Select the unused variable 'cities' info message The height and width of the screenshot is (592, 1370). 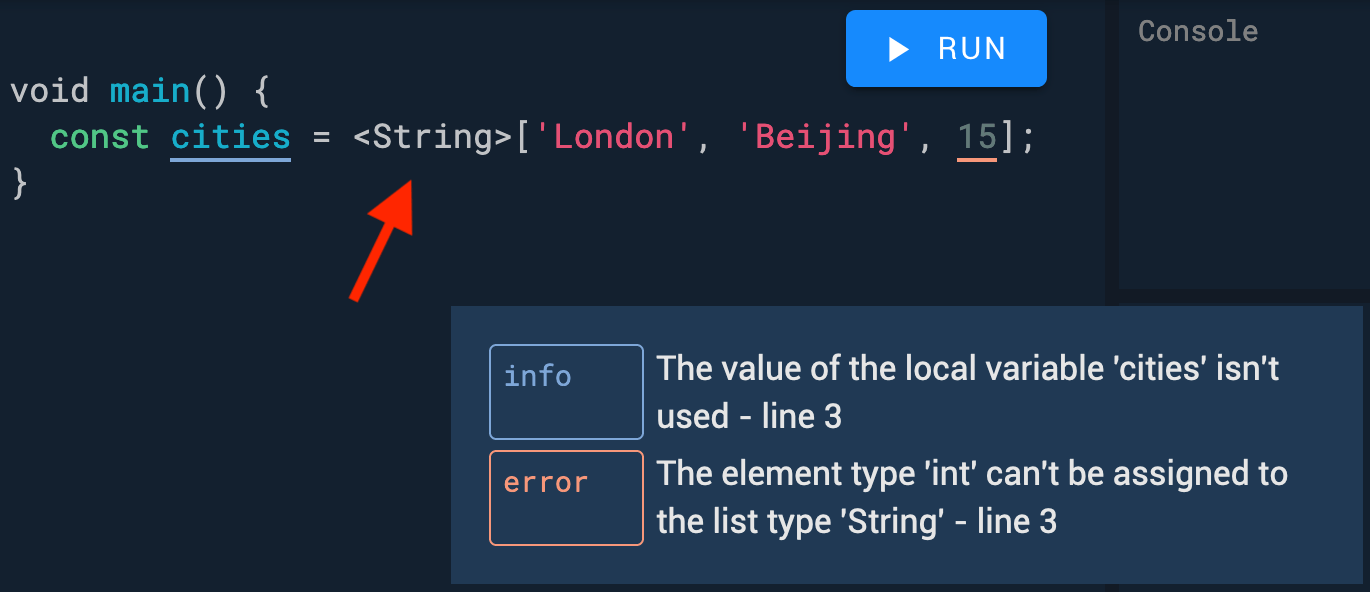pyautogui.click(x=968, y=392)
